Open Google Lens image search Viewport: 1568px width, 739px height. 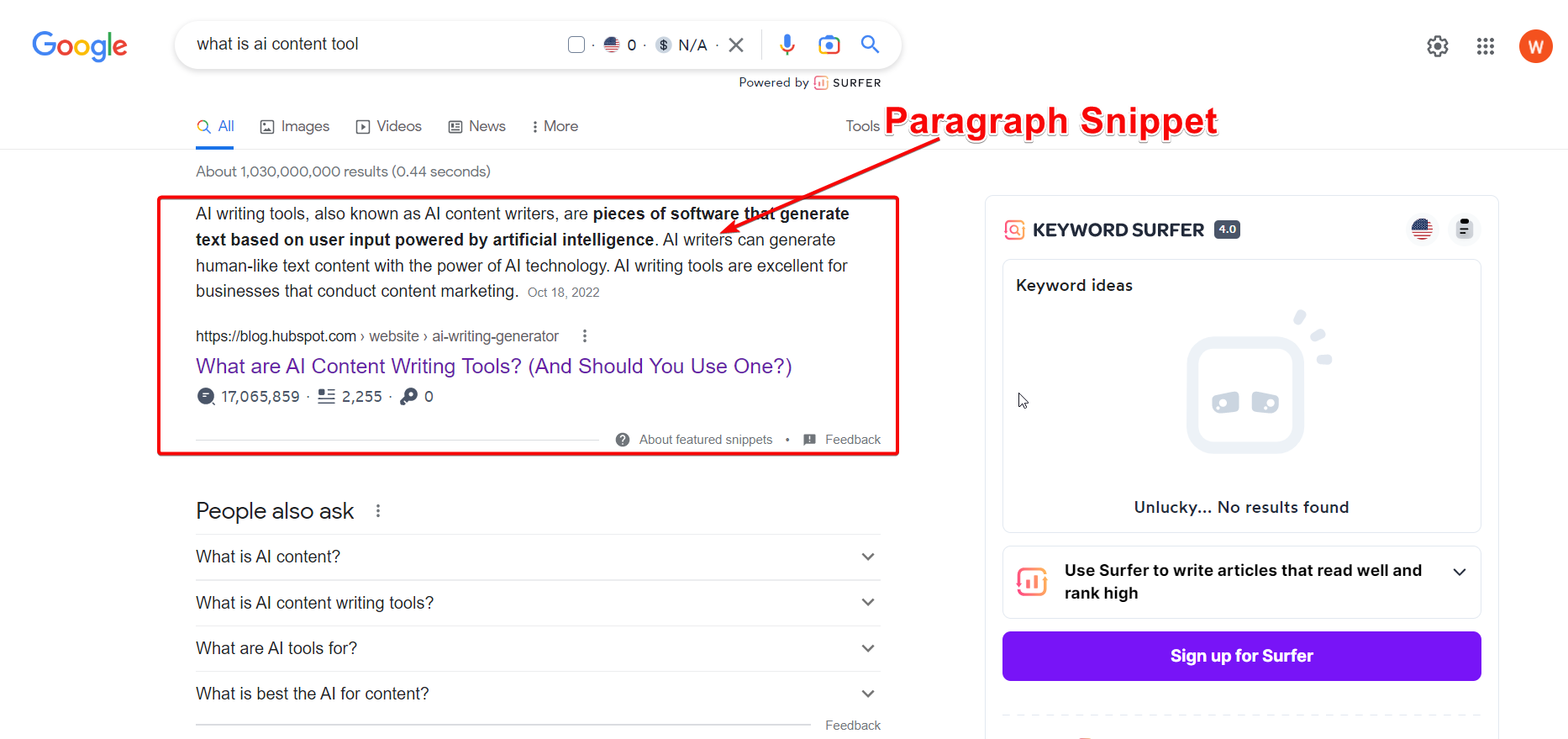[829, 45]
